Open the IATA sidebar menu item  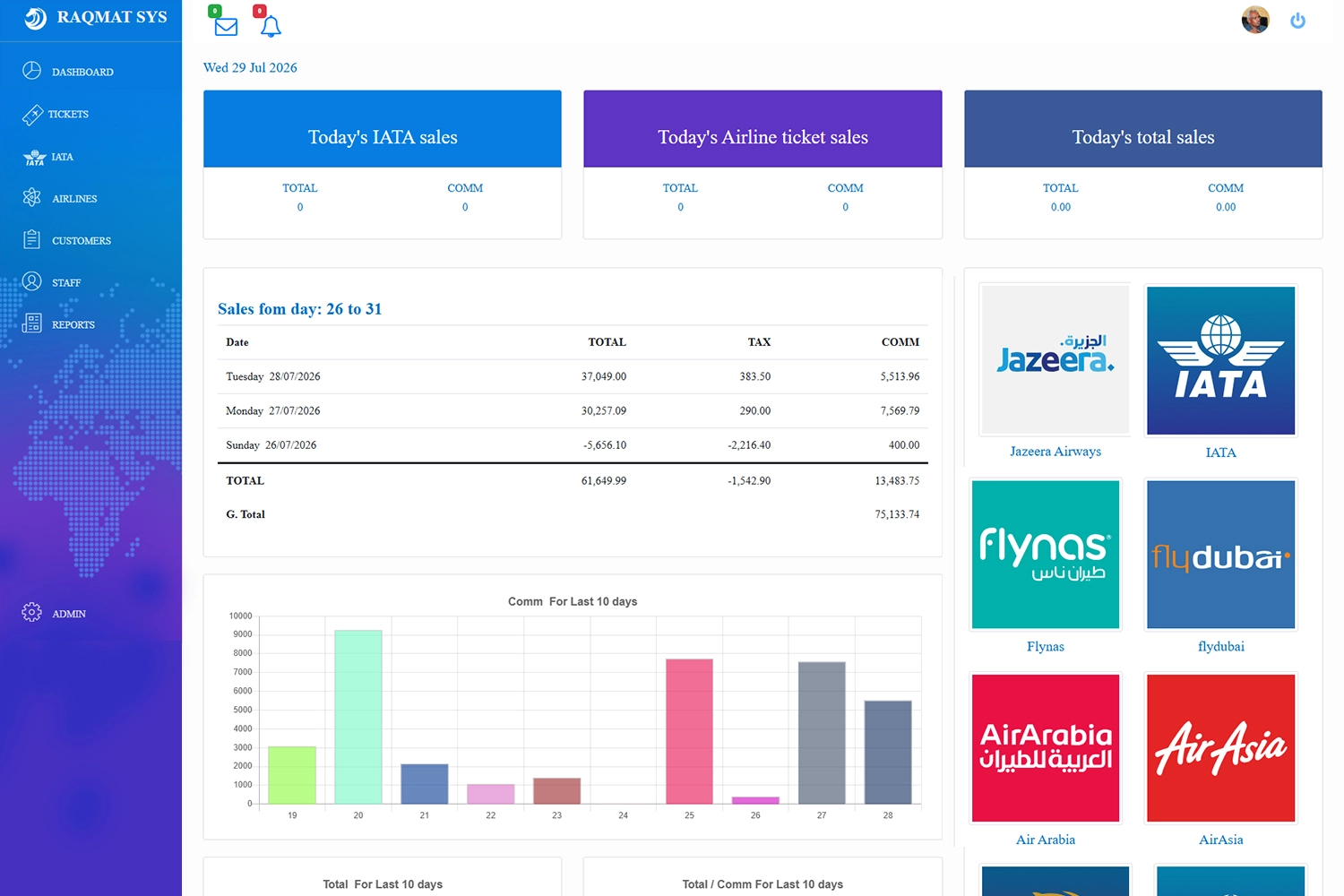(62, 157)
